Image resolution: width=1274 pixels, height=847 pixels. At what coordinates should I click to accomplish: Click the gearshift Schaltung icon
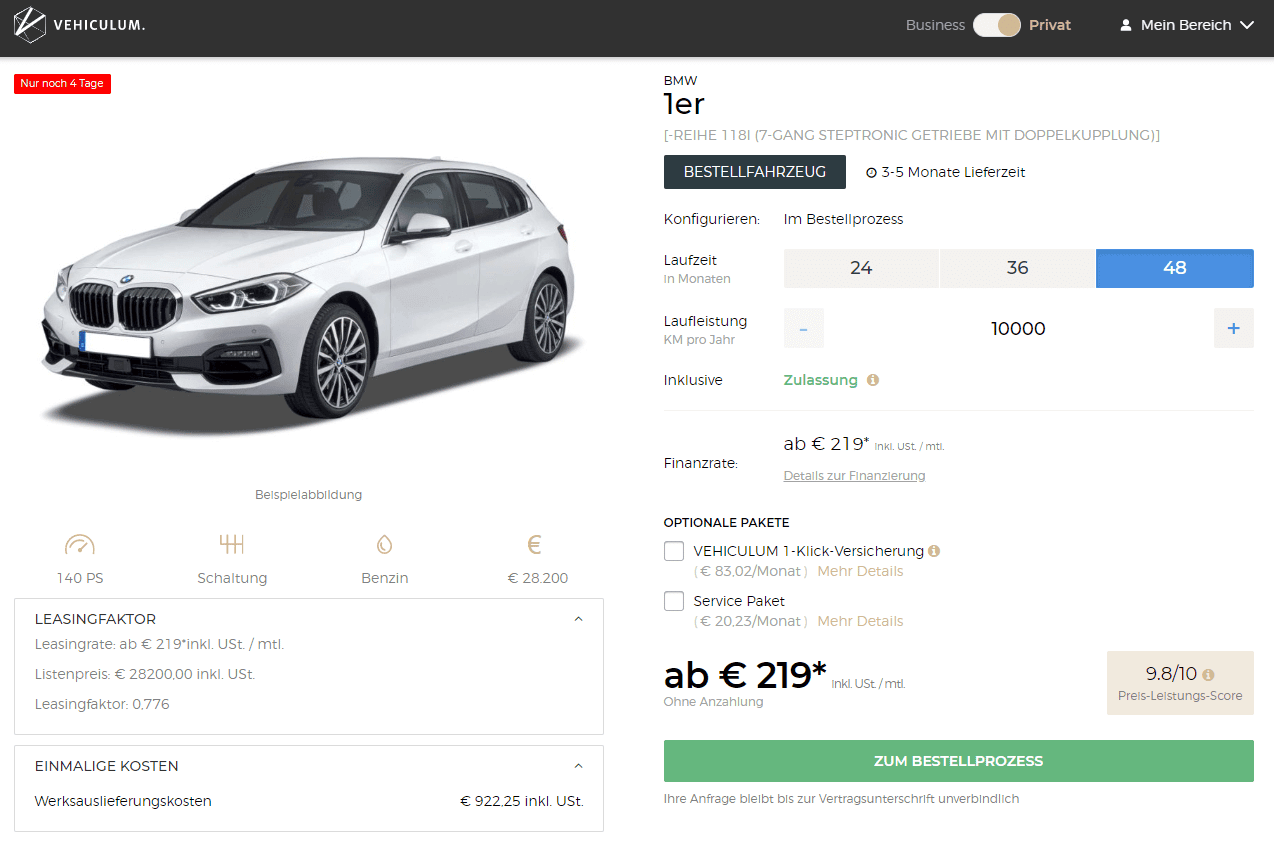[232, 545]
